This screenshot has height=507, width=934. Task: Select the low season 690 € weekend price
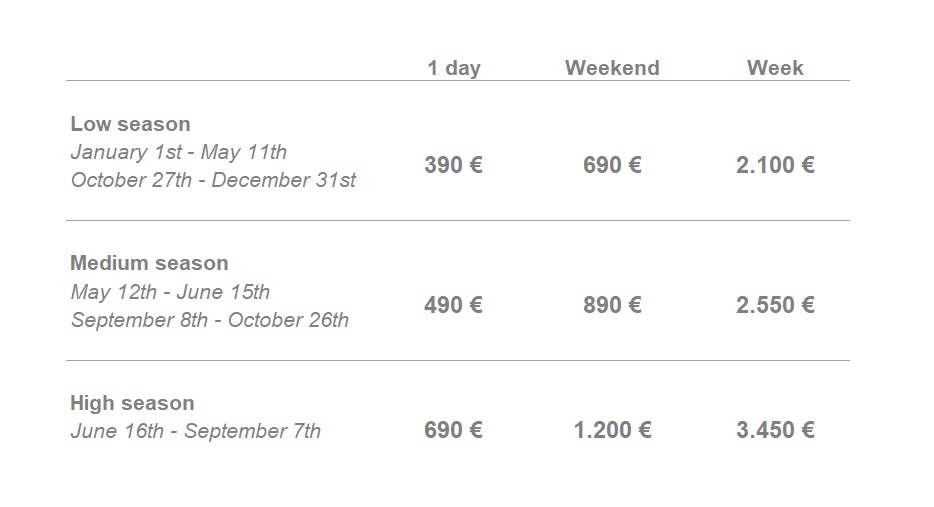(612, 165)
